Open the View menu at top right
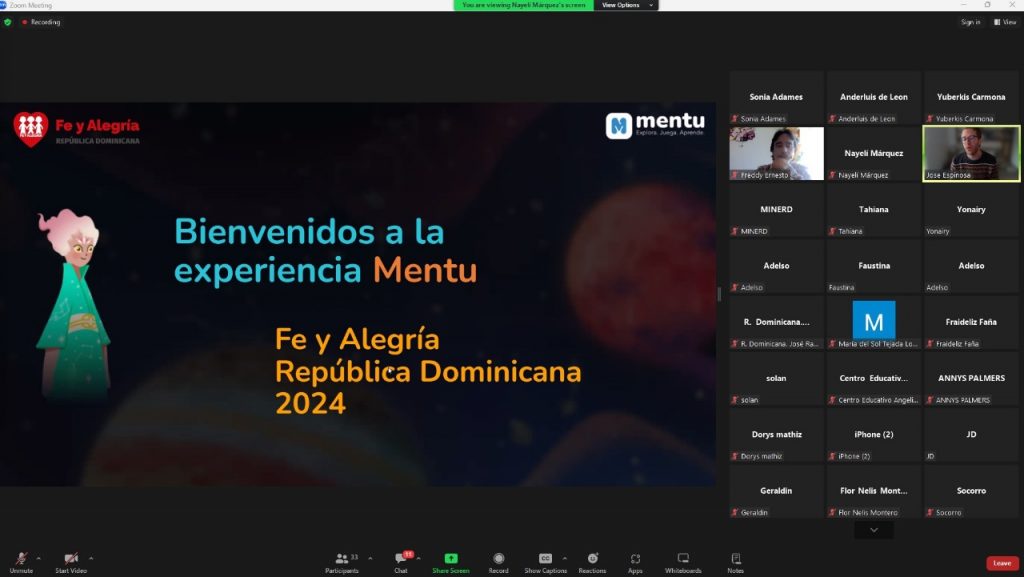 (1005, 21)
